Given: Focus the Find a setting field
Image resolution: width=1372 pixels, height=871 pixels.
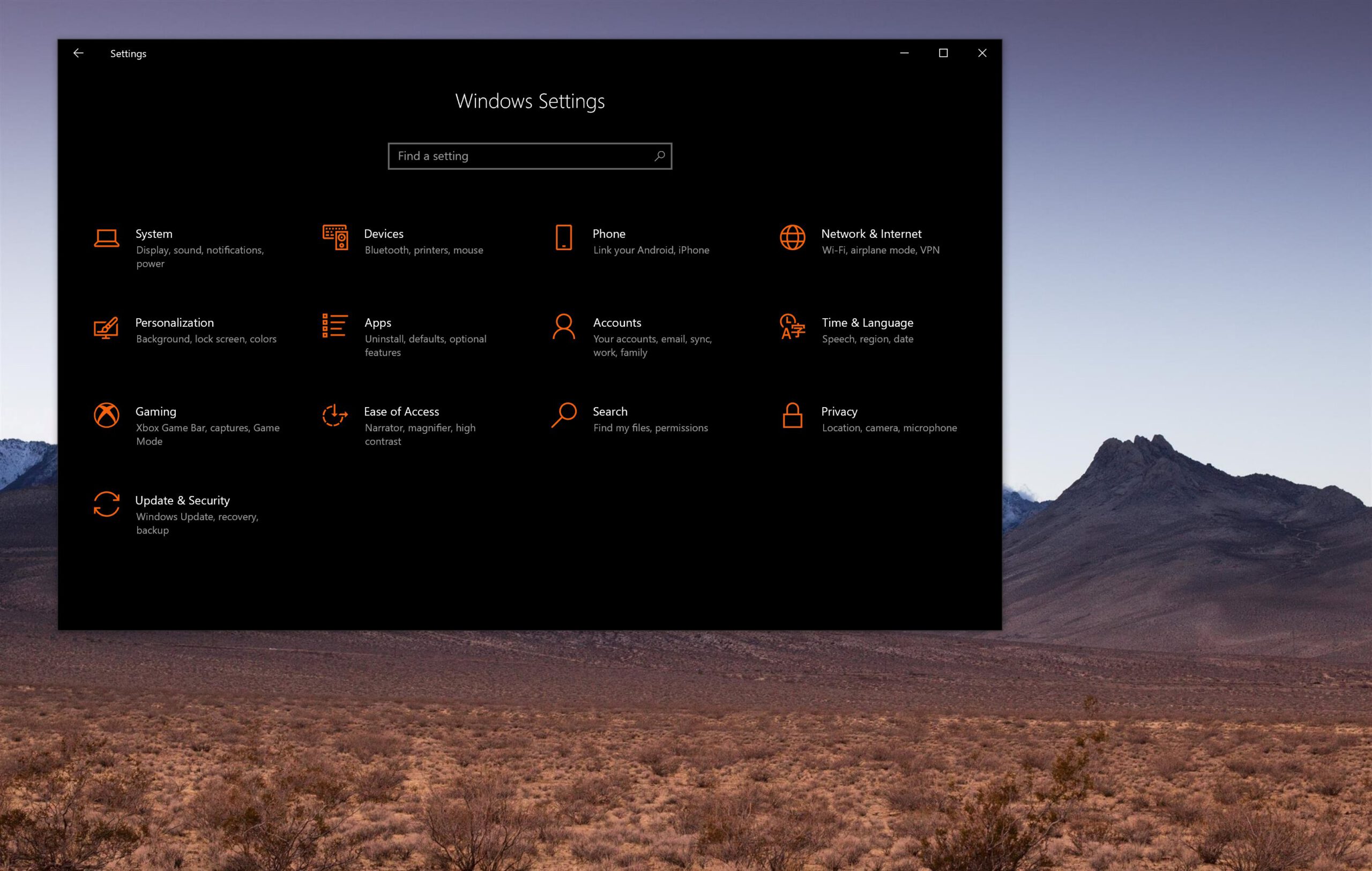Looking at the screenshot, I should [530, 156].
